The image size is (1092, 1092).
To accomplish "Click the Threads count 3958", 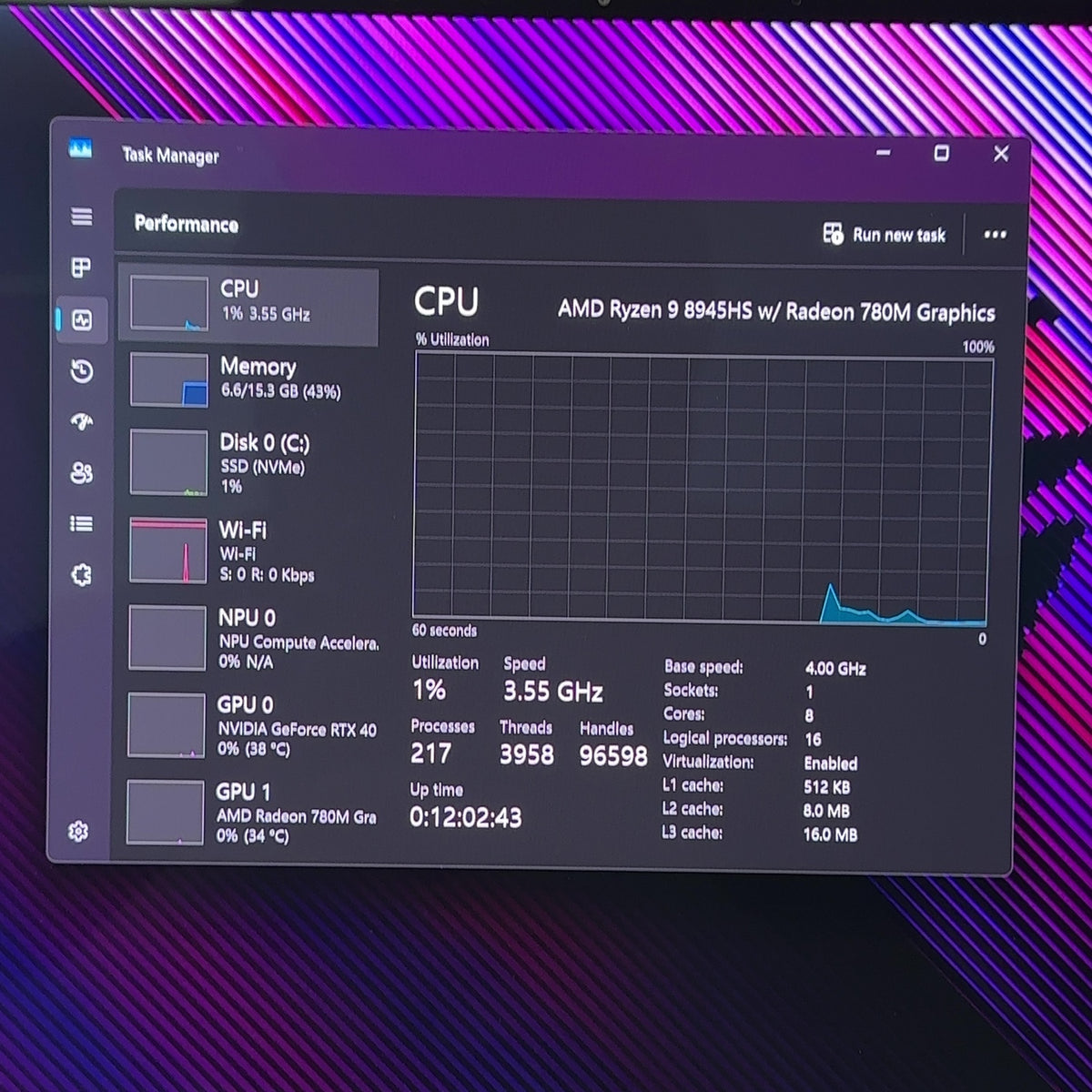I will click(526, 754).
